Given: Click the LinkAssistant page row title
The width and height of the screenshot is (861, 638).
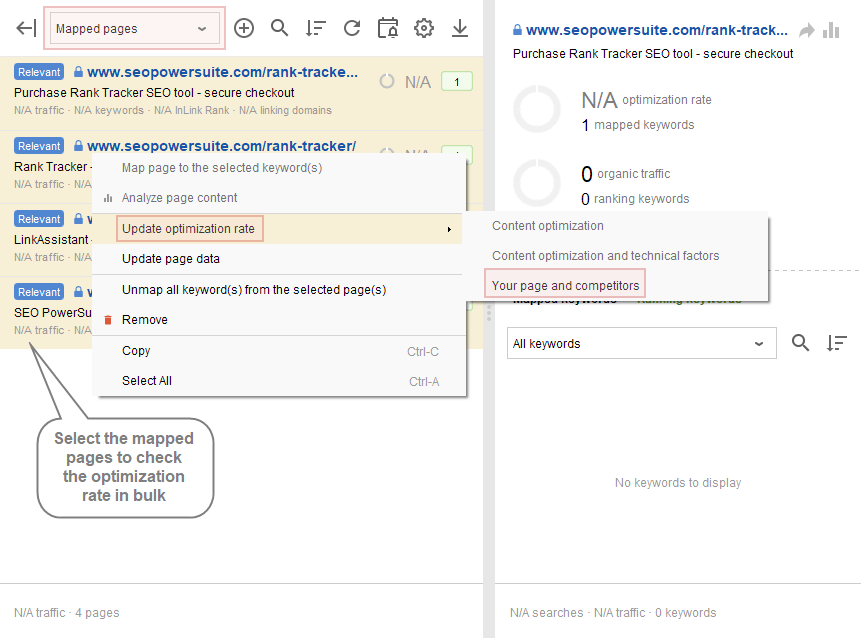Looking at the screenshot, I should pyautogui.click(x=53, y=239).
